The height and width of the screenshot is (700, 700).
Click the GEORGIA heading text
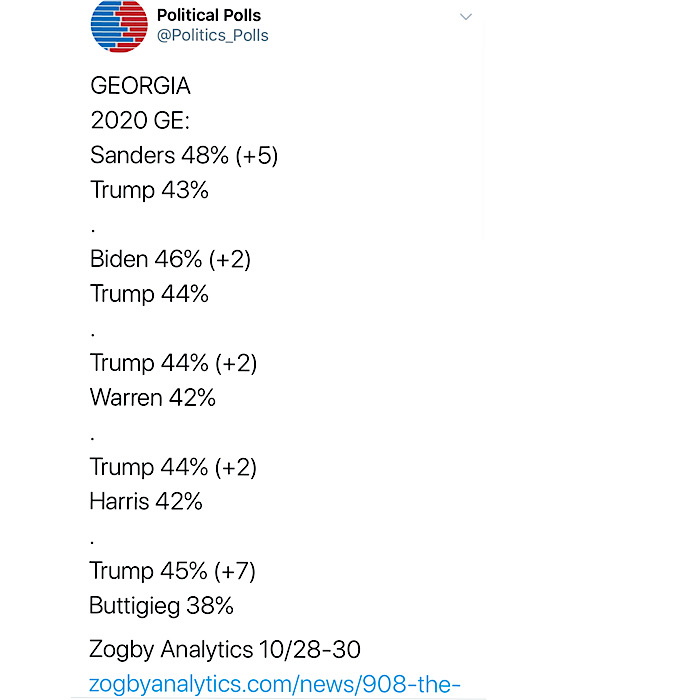click(140, 86)
